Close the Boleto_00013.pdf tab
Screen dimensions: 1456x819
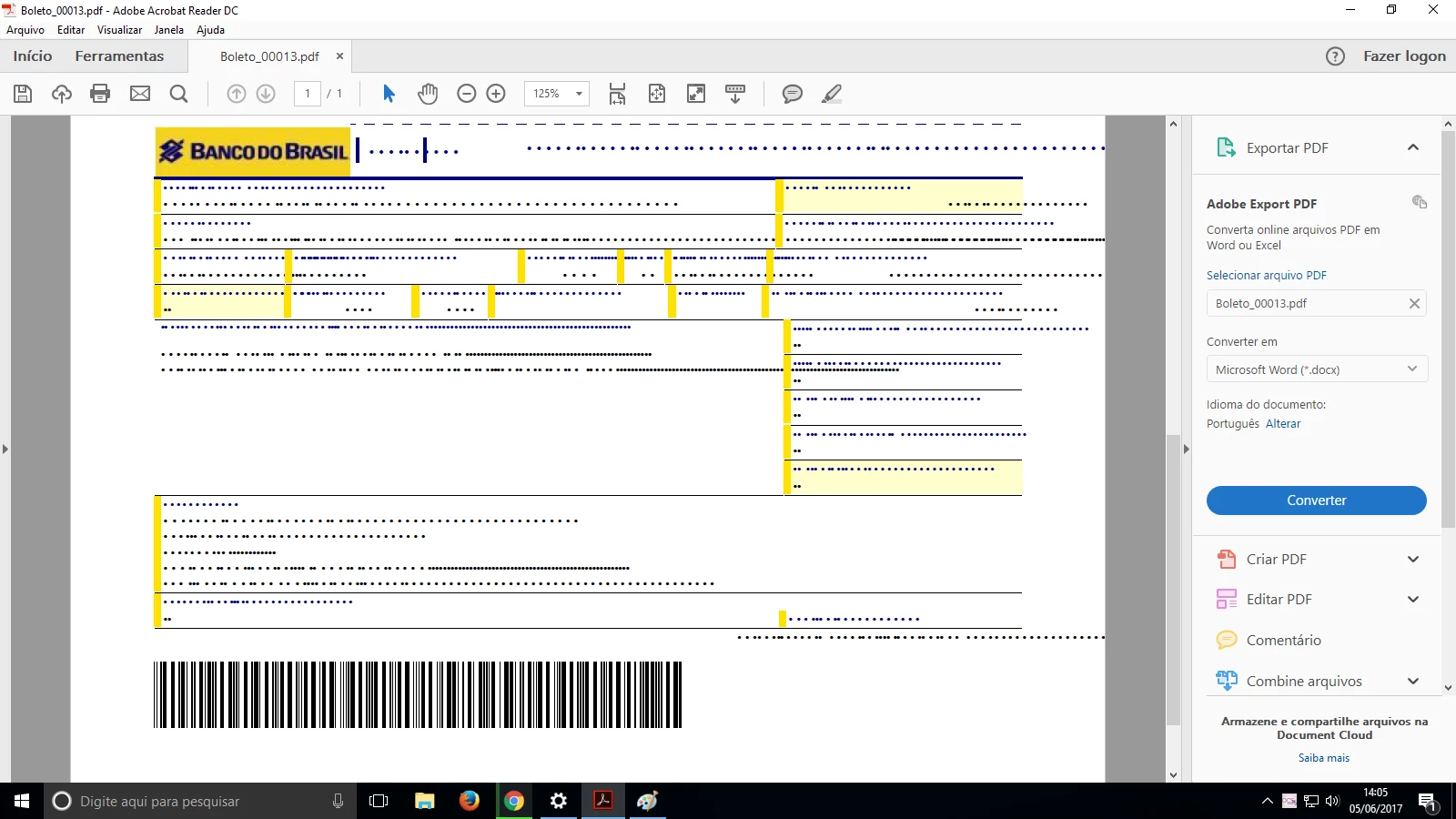point(339,56)
